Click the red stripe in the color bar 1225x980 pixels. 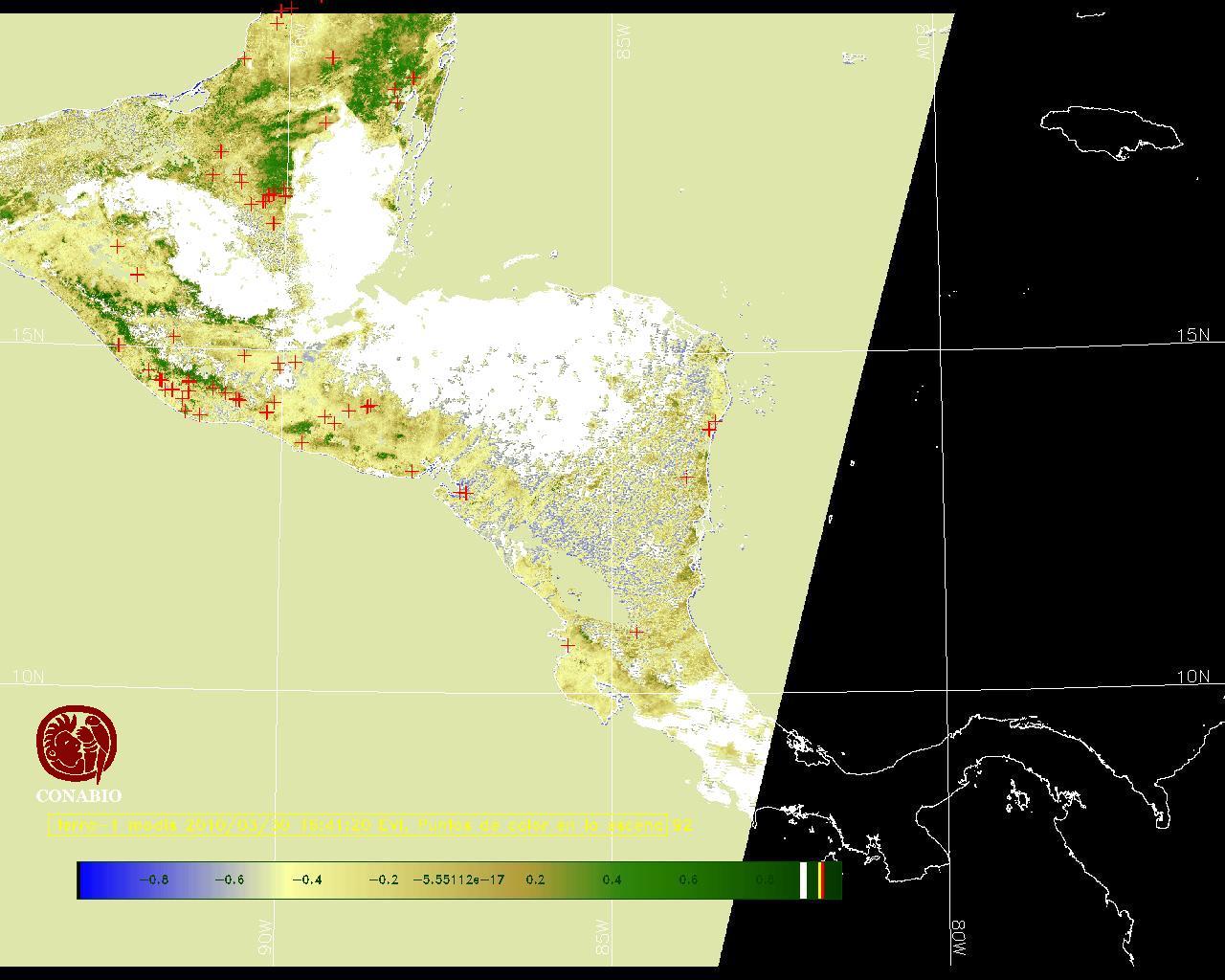click(x=821, y=880)
